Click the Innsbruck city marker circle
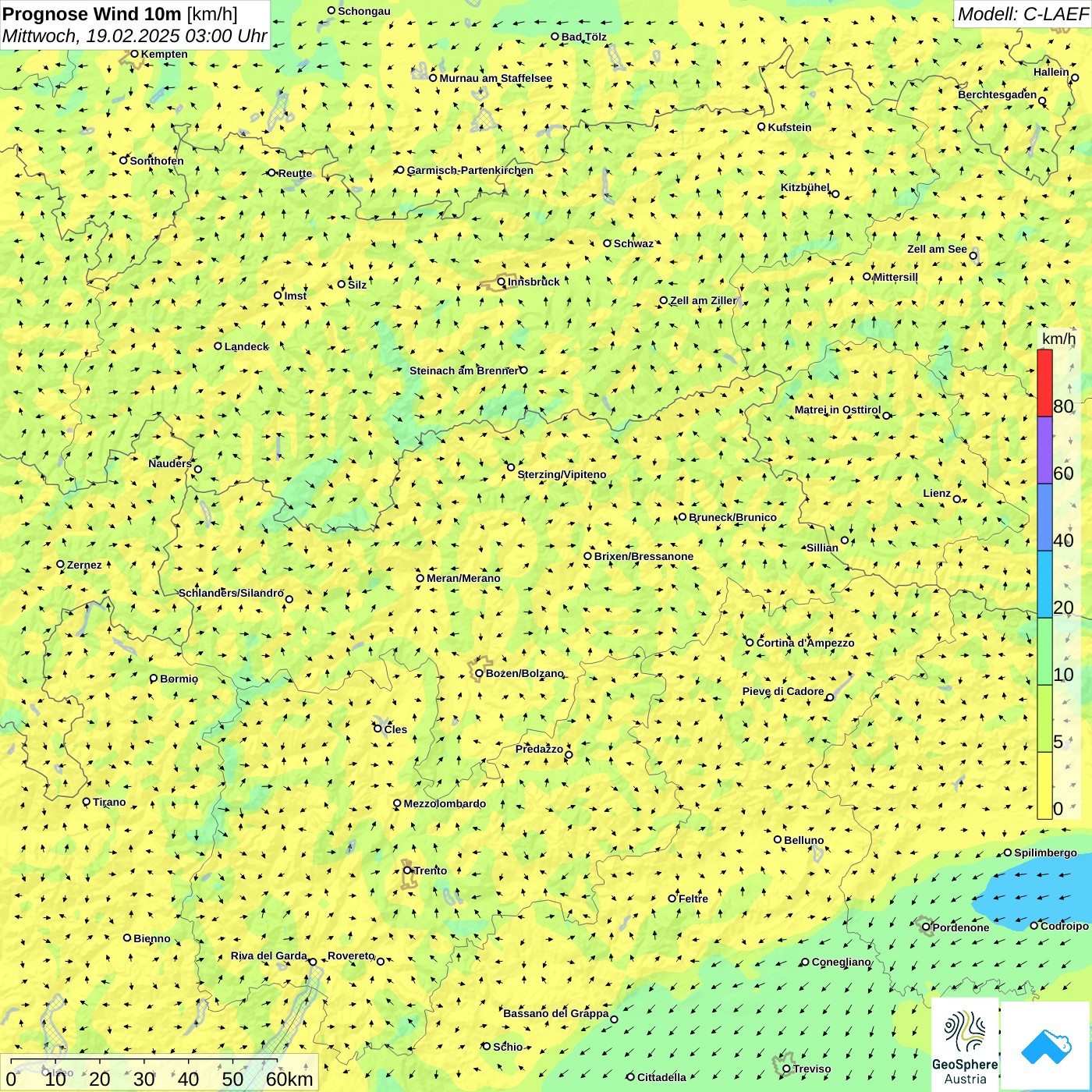 click(x=502, y=282)
